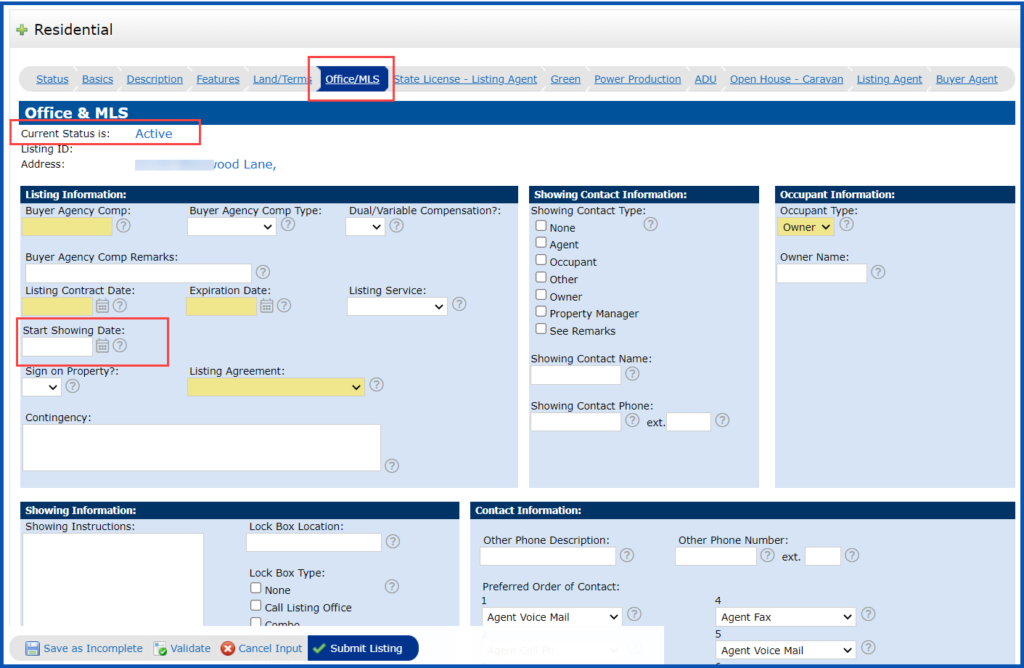Click the Submit Listing button
Screen dimensions: 1024x668
(x=363, y=648)
